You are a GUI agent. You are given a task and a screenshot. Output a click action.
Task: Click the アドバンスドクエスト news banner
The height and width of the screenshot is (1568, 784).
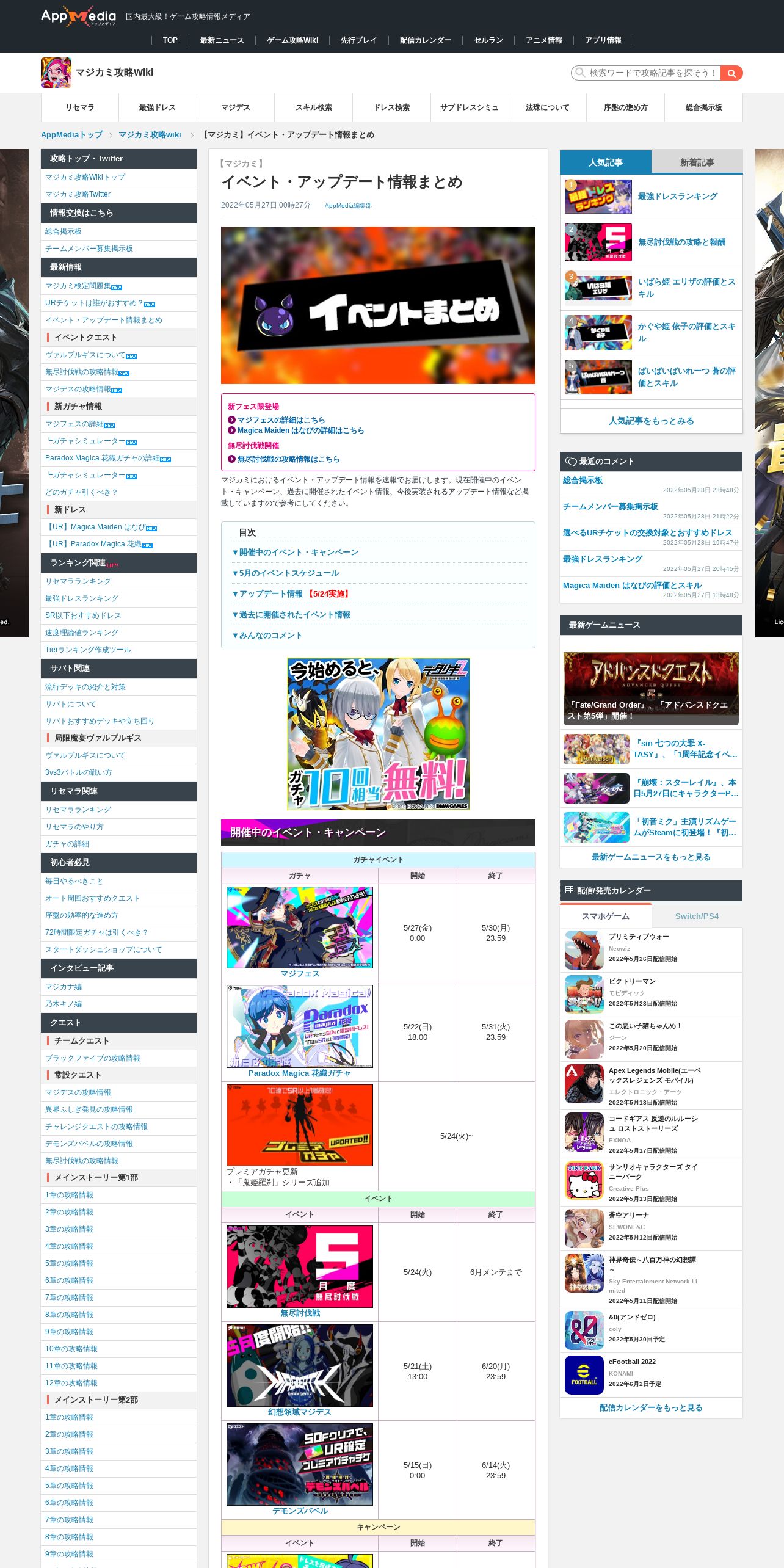pos(651,689)
